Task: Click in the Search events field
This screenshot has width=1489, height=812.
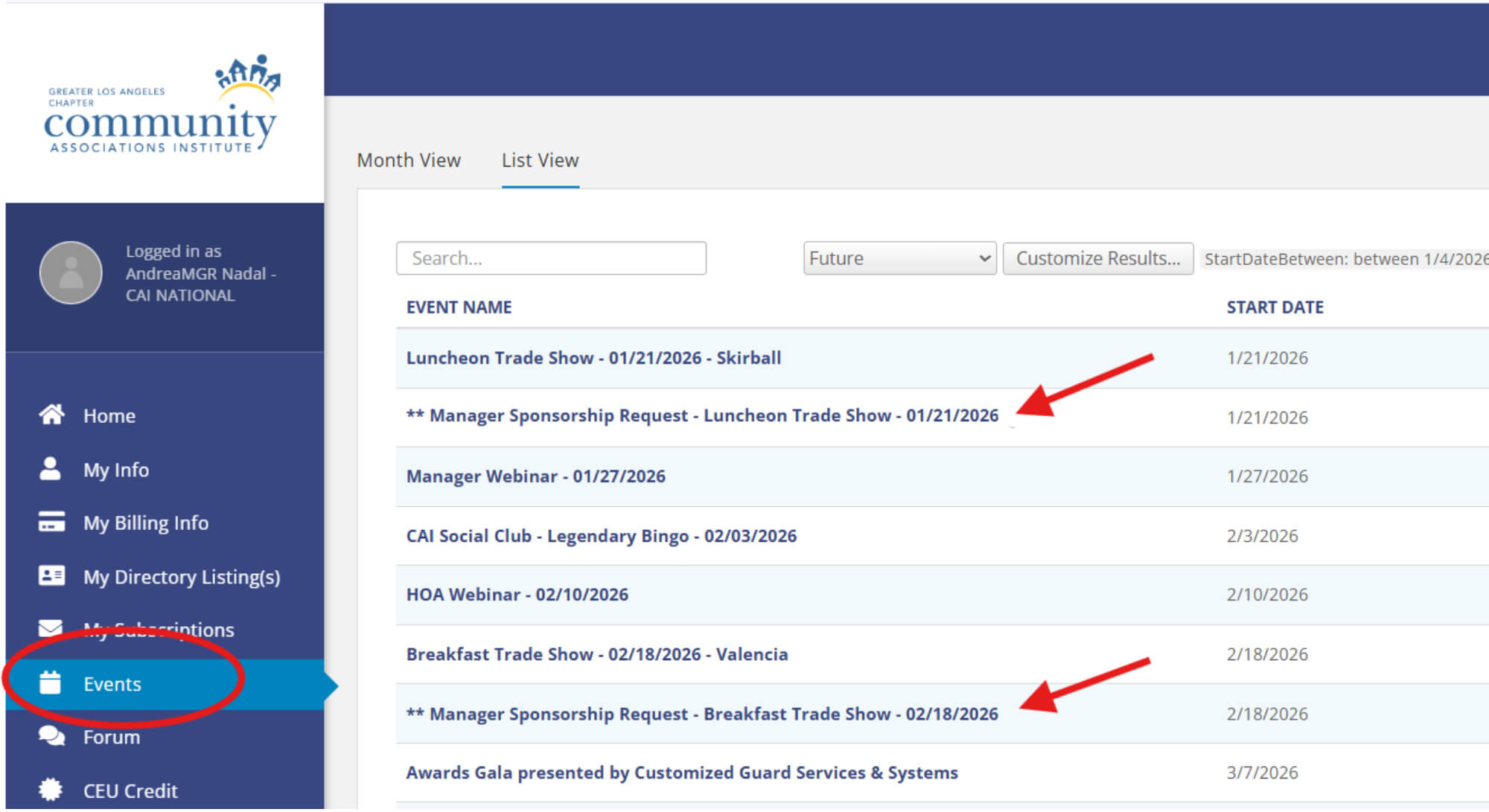Action: 551,258
